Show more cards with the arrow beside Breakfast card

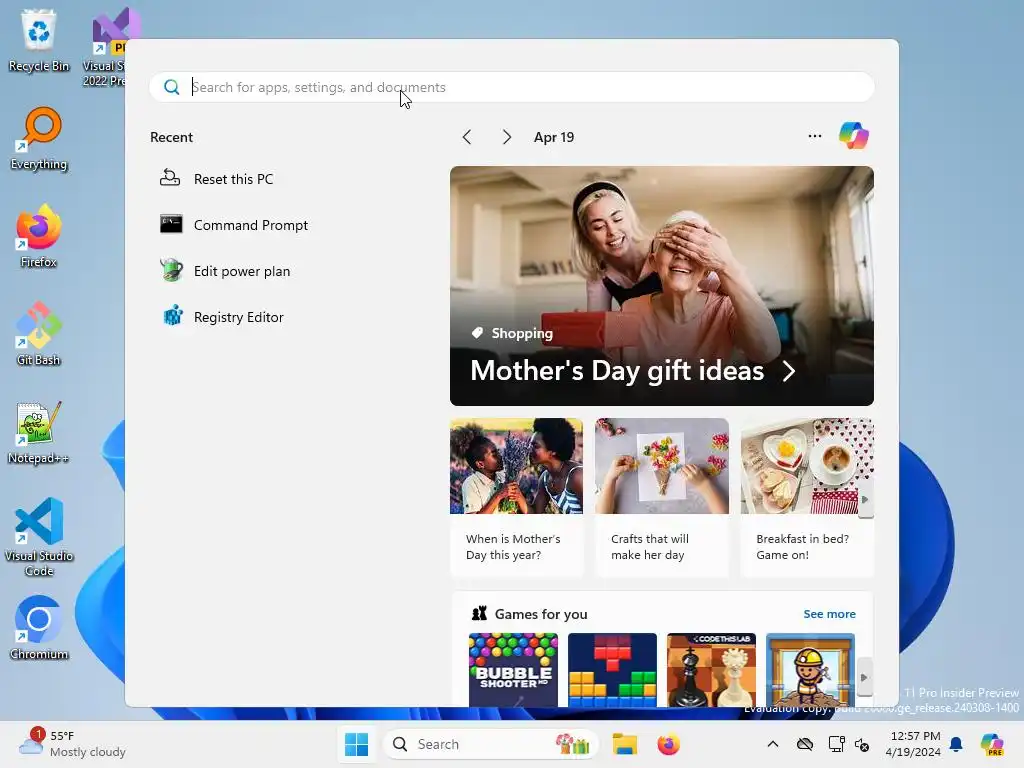(865, 499)
